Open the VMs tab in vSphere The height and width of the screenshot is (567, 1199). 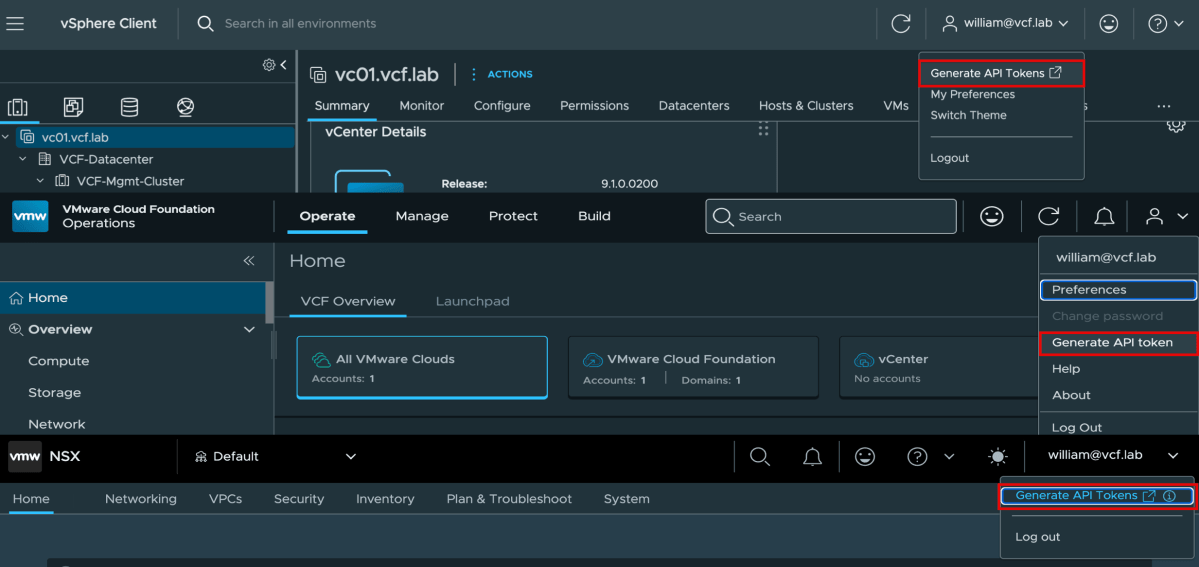coord(895,106)
